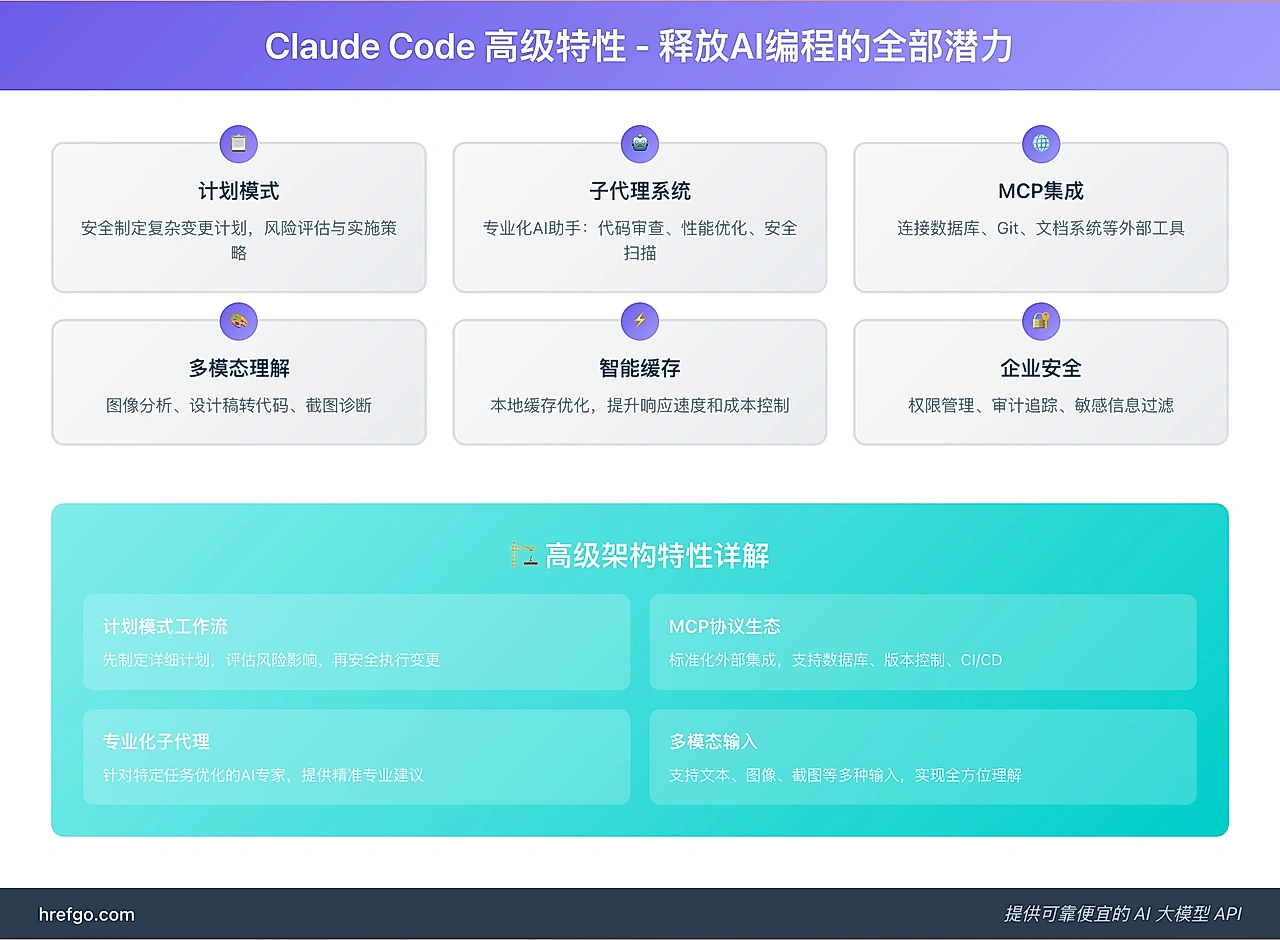This screenshot has width=1280, height=940.
Task: Open the 多模态输入 panel heading
Action: (x=714, y=742)
